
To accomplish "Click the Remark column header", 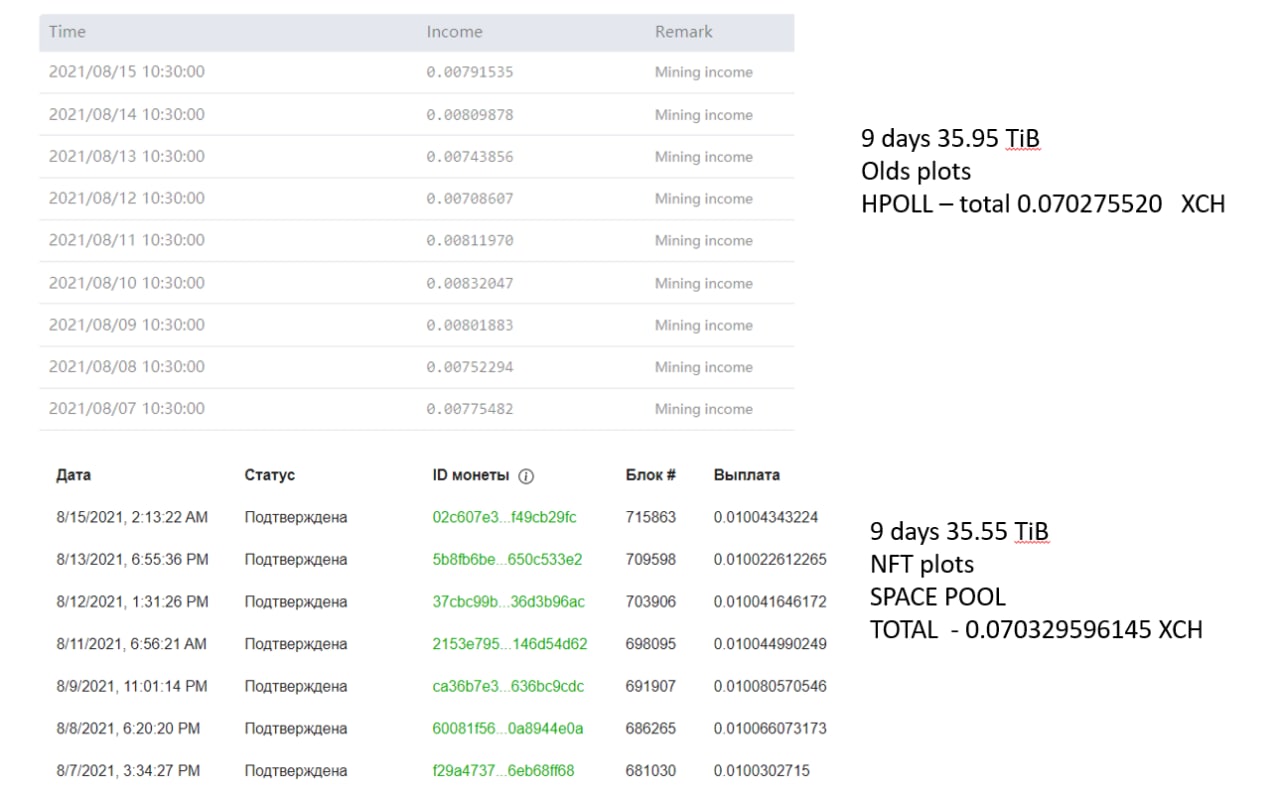I will [x=684, y=31].
